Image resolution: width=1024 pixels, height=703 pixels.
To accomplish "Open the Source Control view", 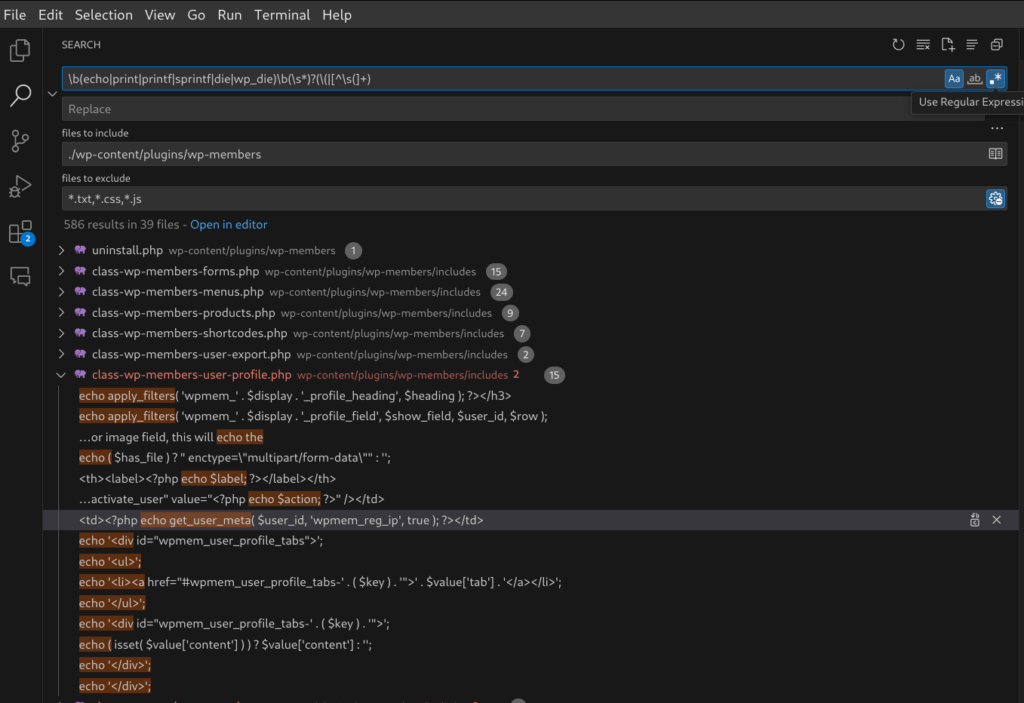I will point(20,141).
